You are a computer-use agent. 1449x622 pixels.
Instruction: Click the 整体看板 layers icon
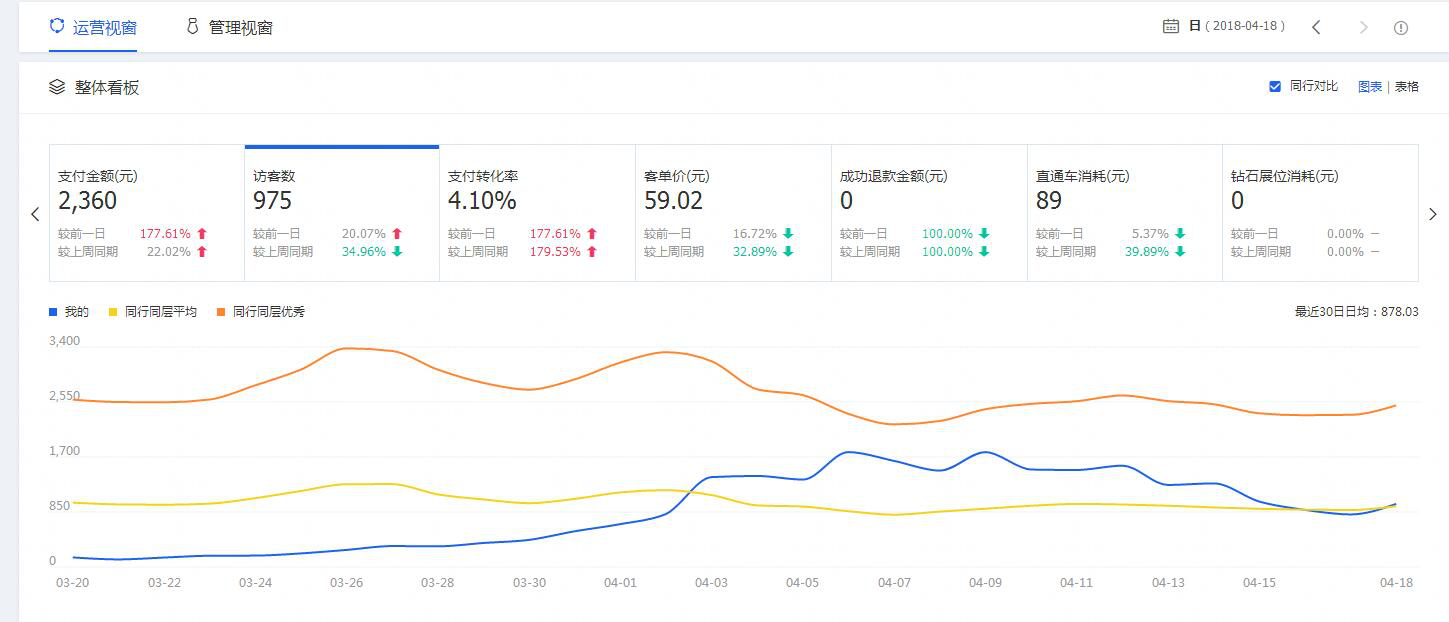(57, 87)
